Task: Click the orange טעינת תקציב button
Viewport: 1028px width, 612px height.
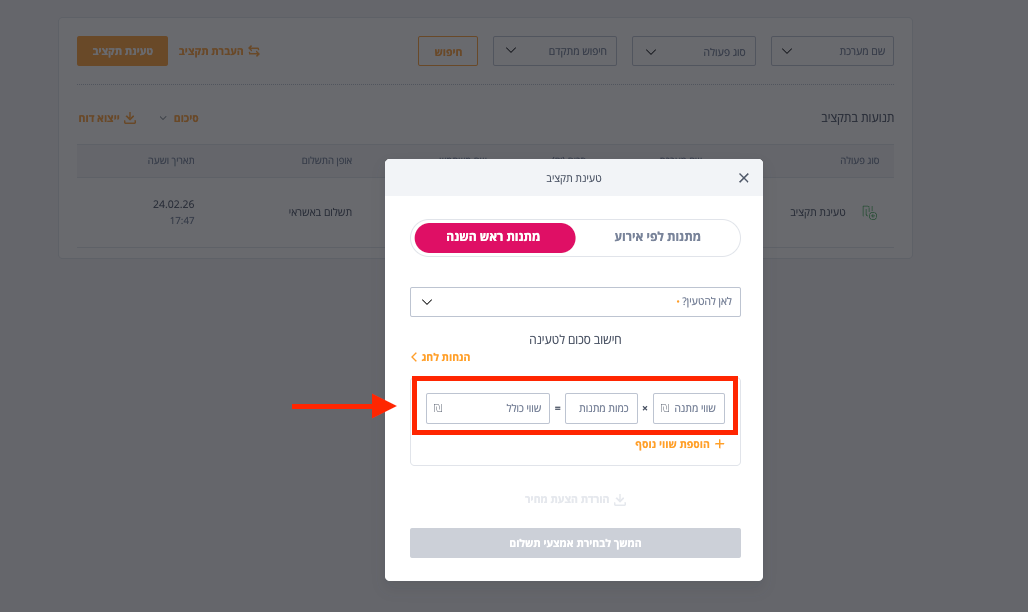Action: (x=122, y=51)
